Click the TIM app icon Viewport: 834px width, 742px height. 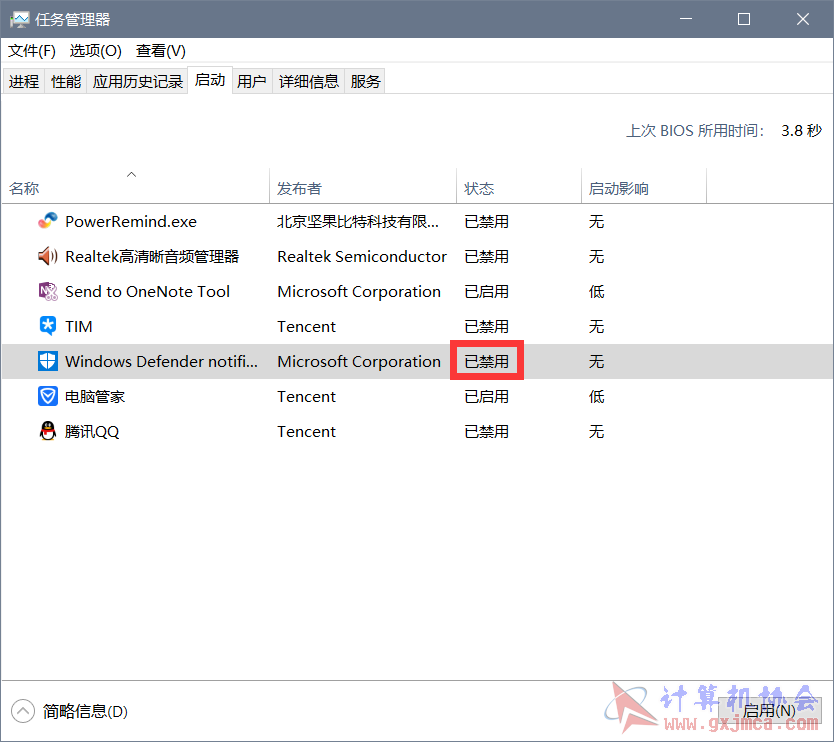click(47, 326)
